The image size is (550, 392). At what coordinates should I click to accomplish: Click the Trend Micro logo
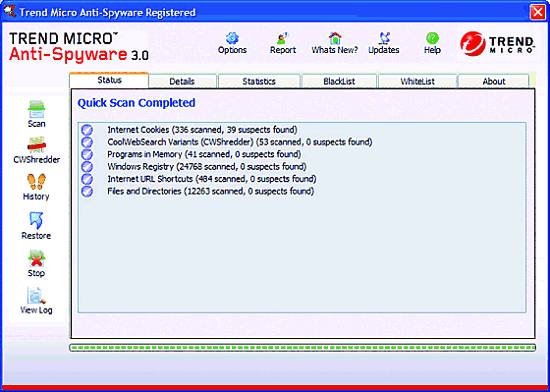[497, 43]
